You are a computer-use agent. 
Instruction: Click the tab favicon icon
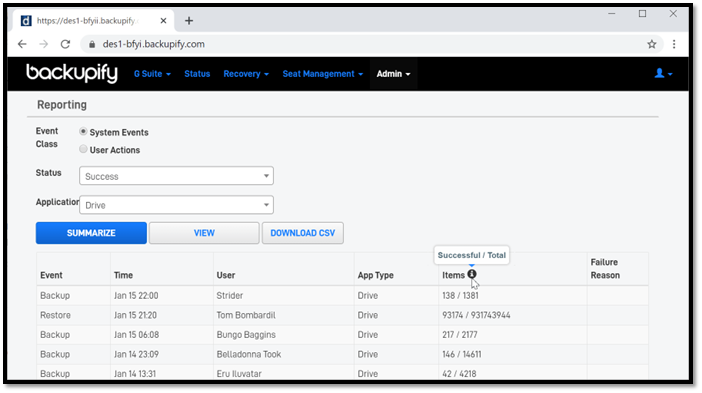(26, 21)
